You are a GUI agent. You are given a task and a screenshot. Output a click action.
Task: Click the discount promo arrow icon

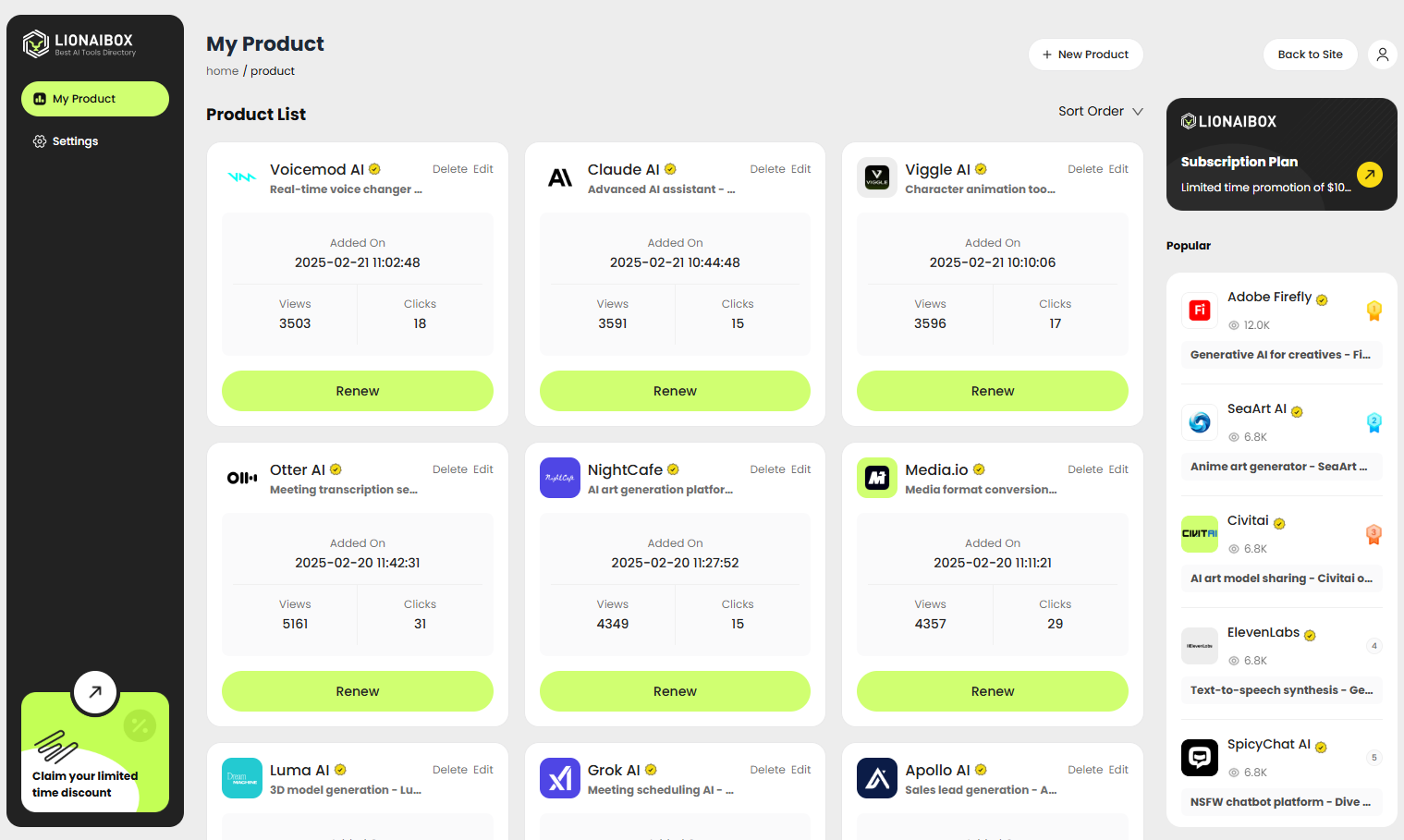95,692
